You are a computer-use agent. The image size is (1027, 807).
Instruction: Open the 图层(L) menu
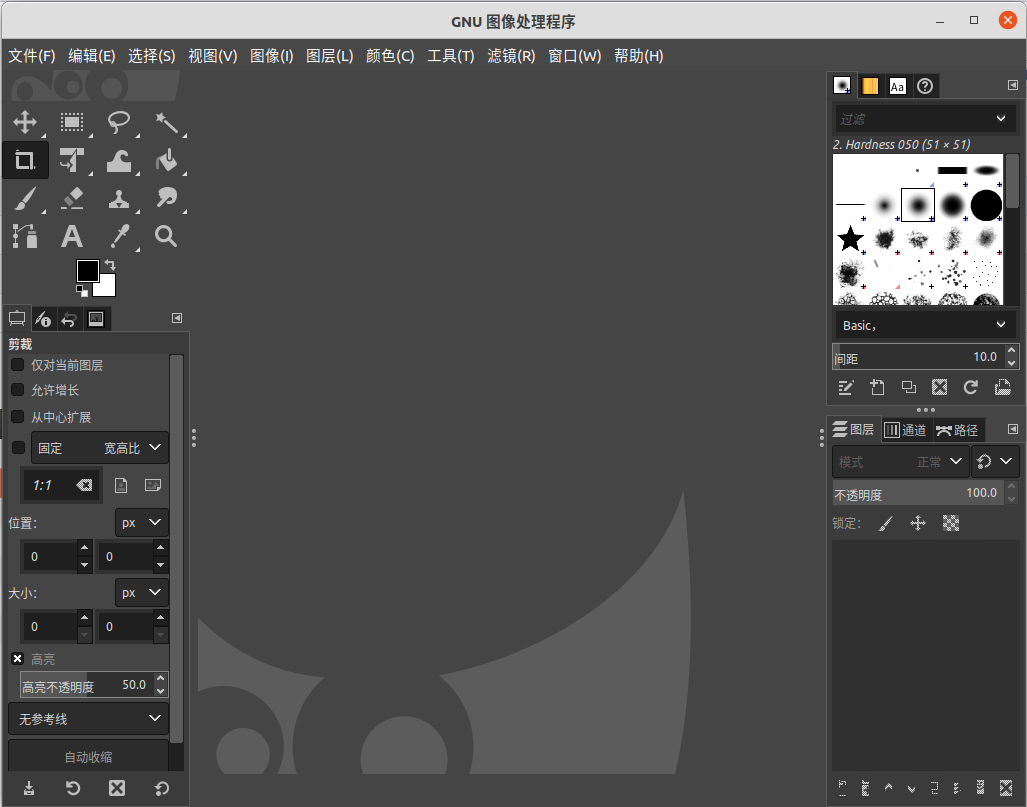(329, 56)
